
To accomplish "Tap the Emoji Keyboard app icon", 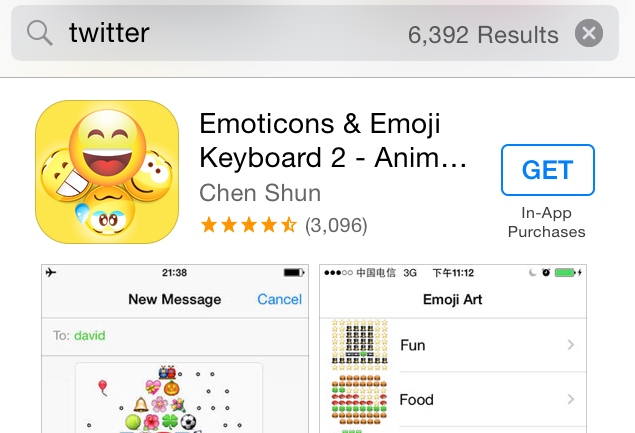I will tap(107, 172).
